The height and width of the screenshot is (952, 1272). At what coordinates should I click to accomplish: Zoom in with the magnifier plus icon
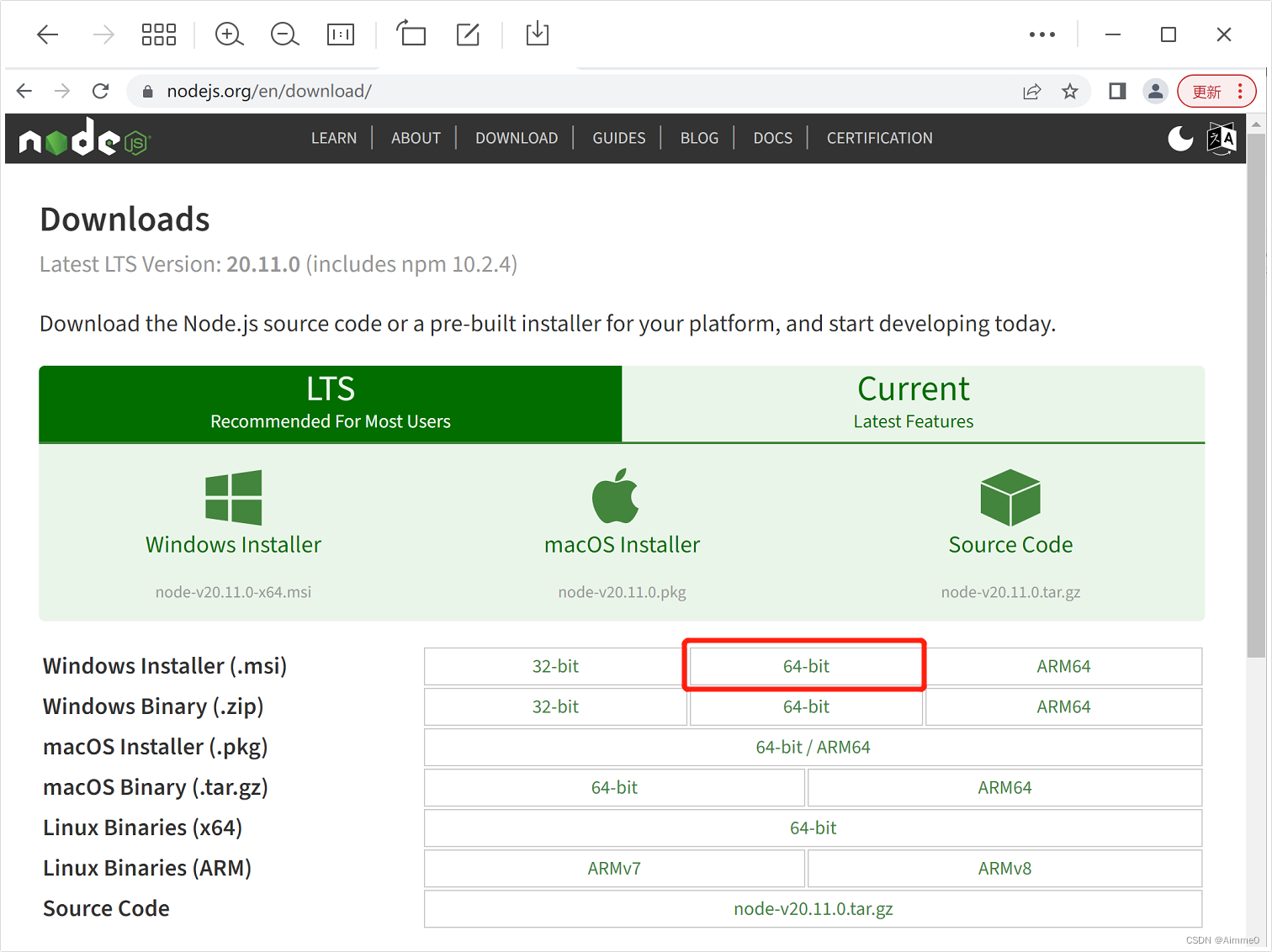click(x=229, y=34)
